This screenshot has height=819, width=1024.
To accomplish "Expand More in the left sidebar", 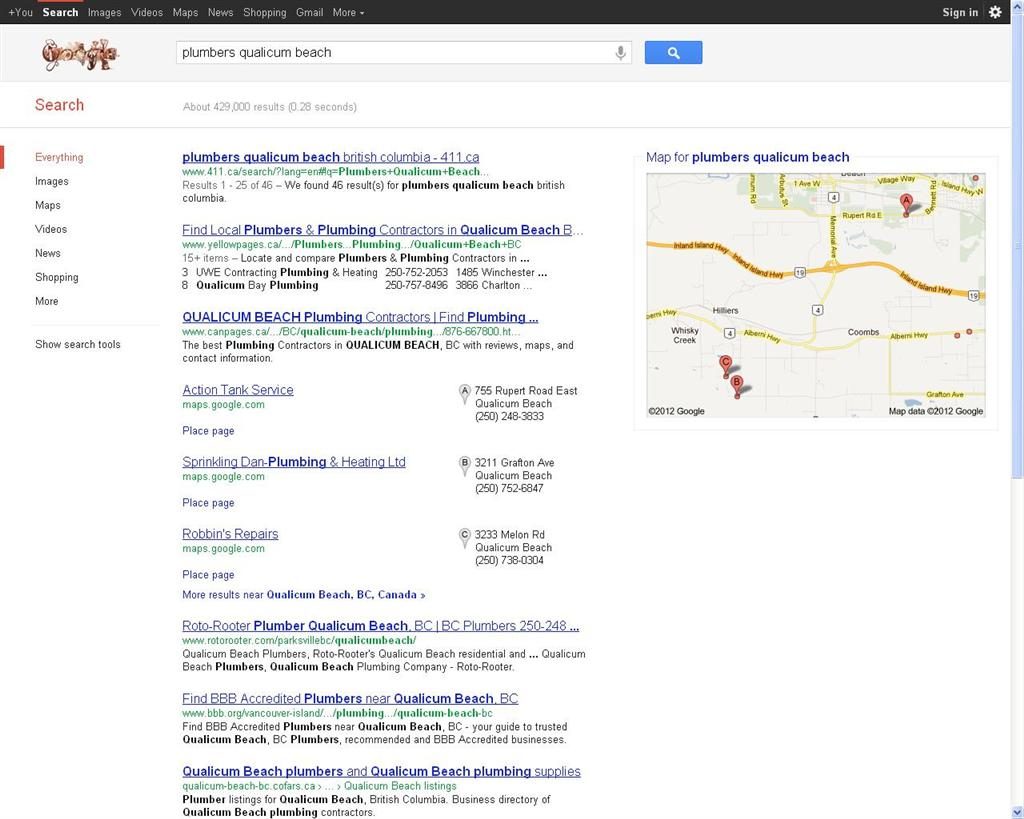I will pos(46,301).
